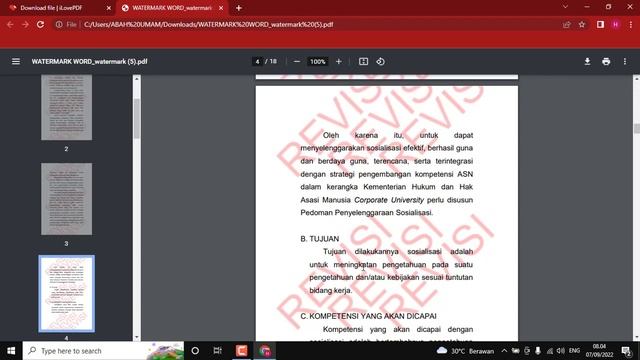Open PDF viewer more actions menu
The width and height of the screenshot is (640, 360).
[x=625, y=62]
